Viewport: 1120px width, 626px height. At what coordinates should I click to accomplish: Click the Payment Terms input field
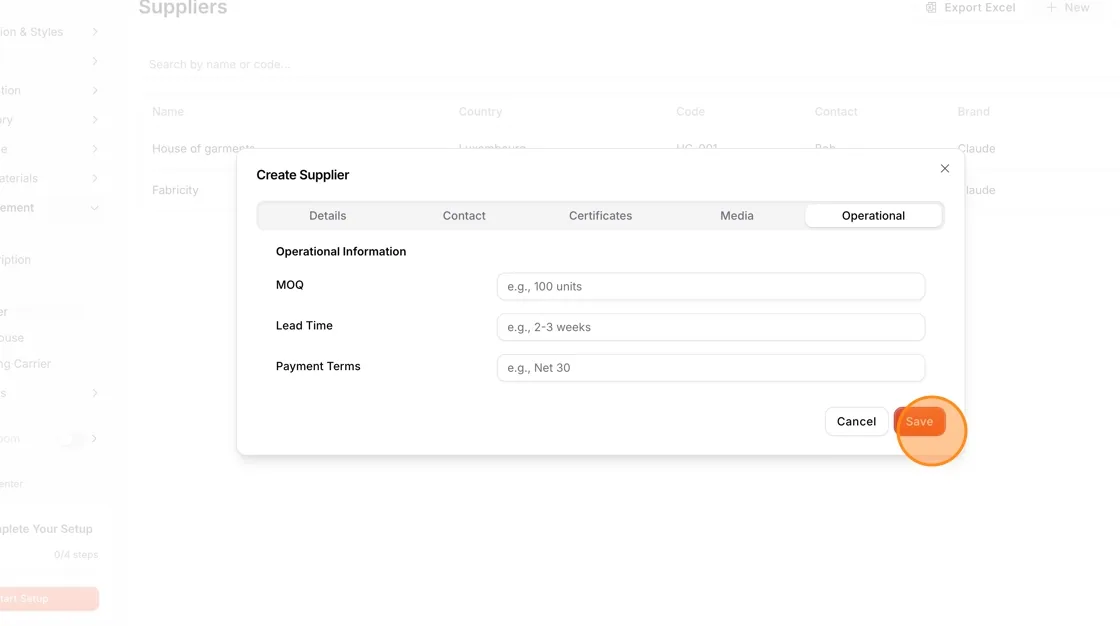711,368
